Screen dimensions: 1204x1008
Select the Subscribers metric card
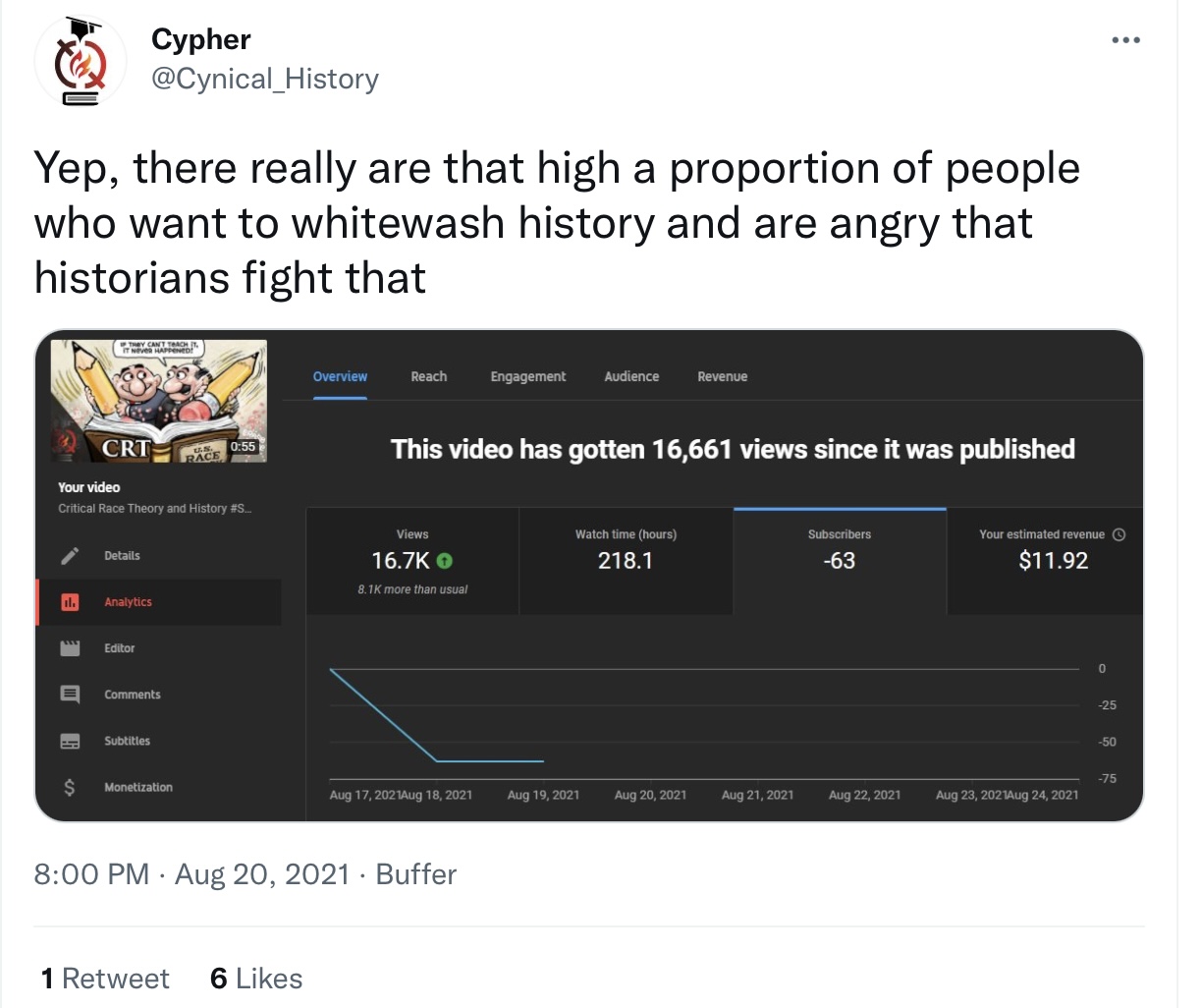pos(840,561)
